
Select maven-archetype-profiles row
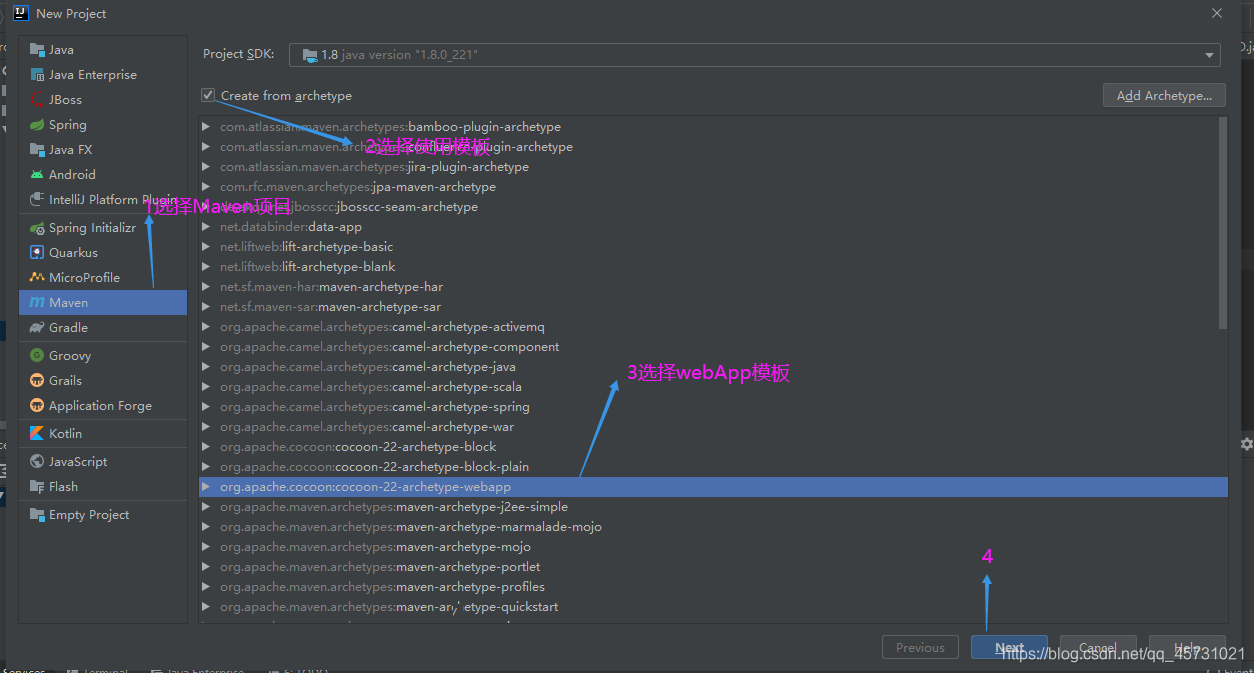coord(713,587)
